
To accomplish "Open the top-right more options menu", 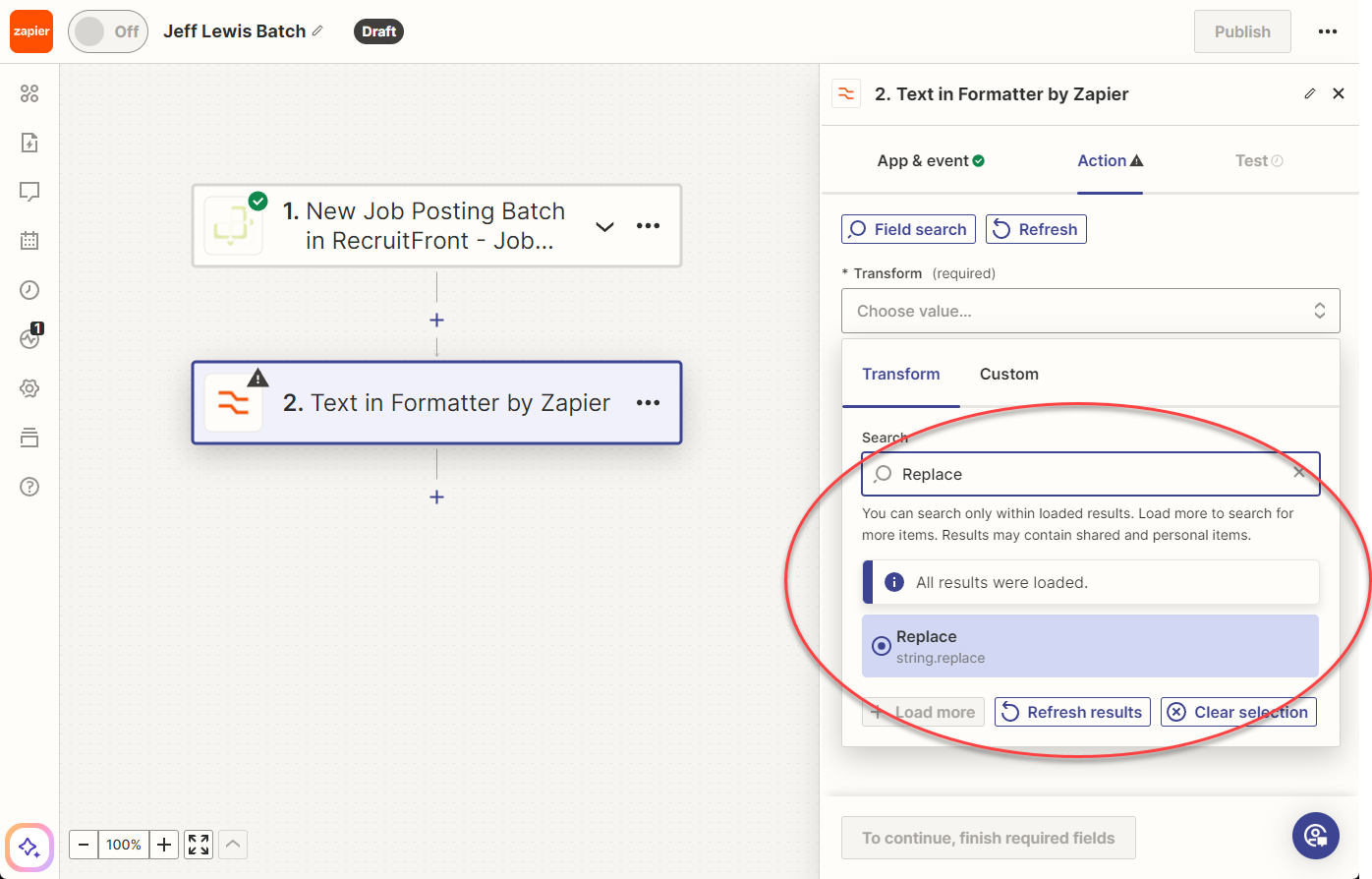I will coord(1328,31).
